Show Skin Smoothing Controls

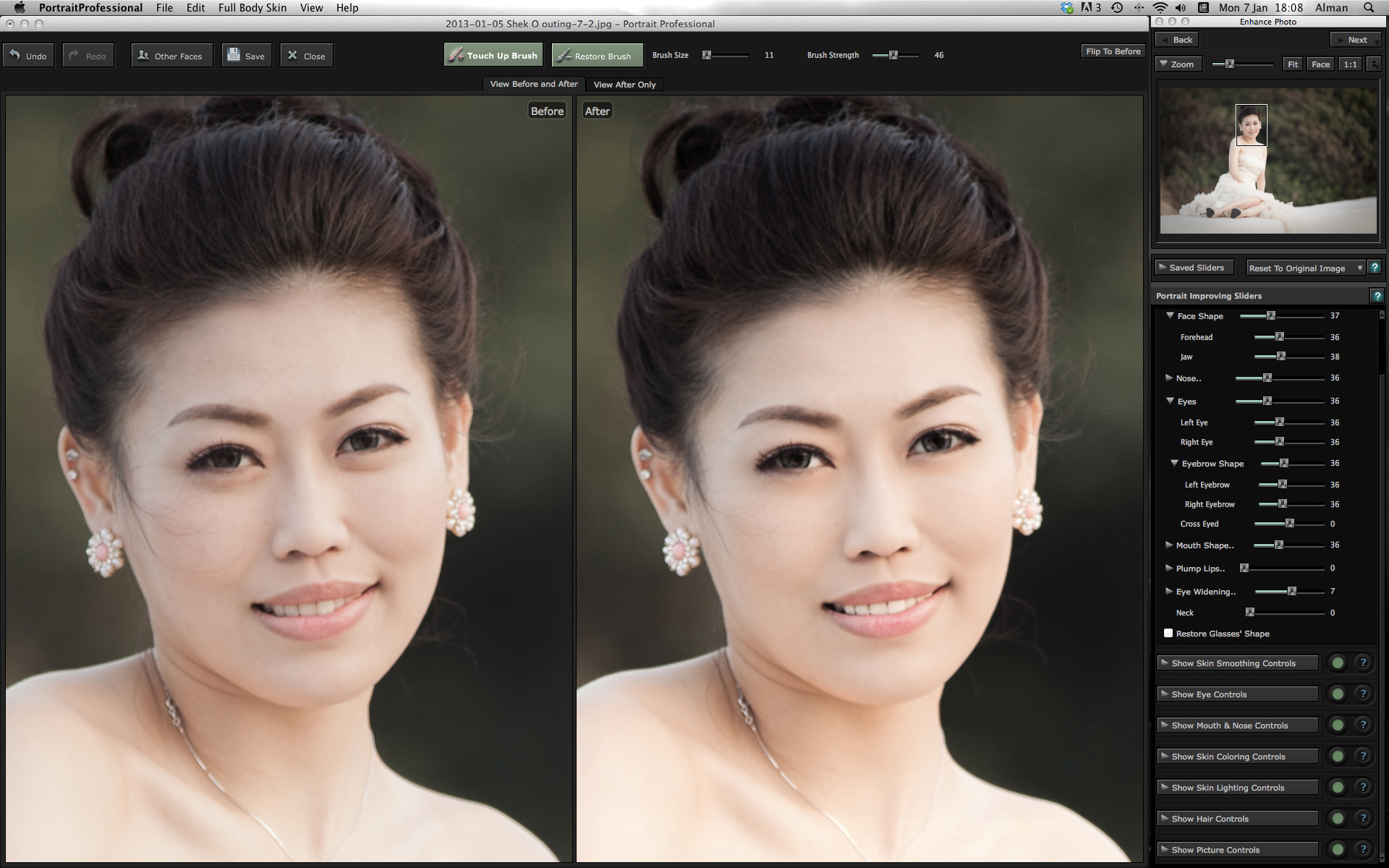pyautogui.click(x=1237, y=663)
